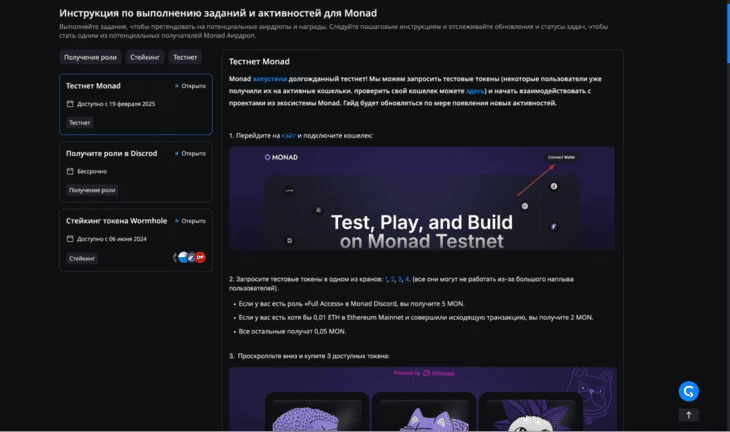Image resolution: width=730 pixels, height=432 pixels.
Task: Click Открыто status in Discrod card
Action: point(193,154)
